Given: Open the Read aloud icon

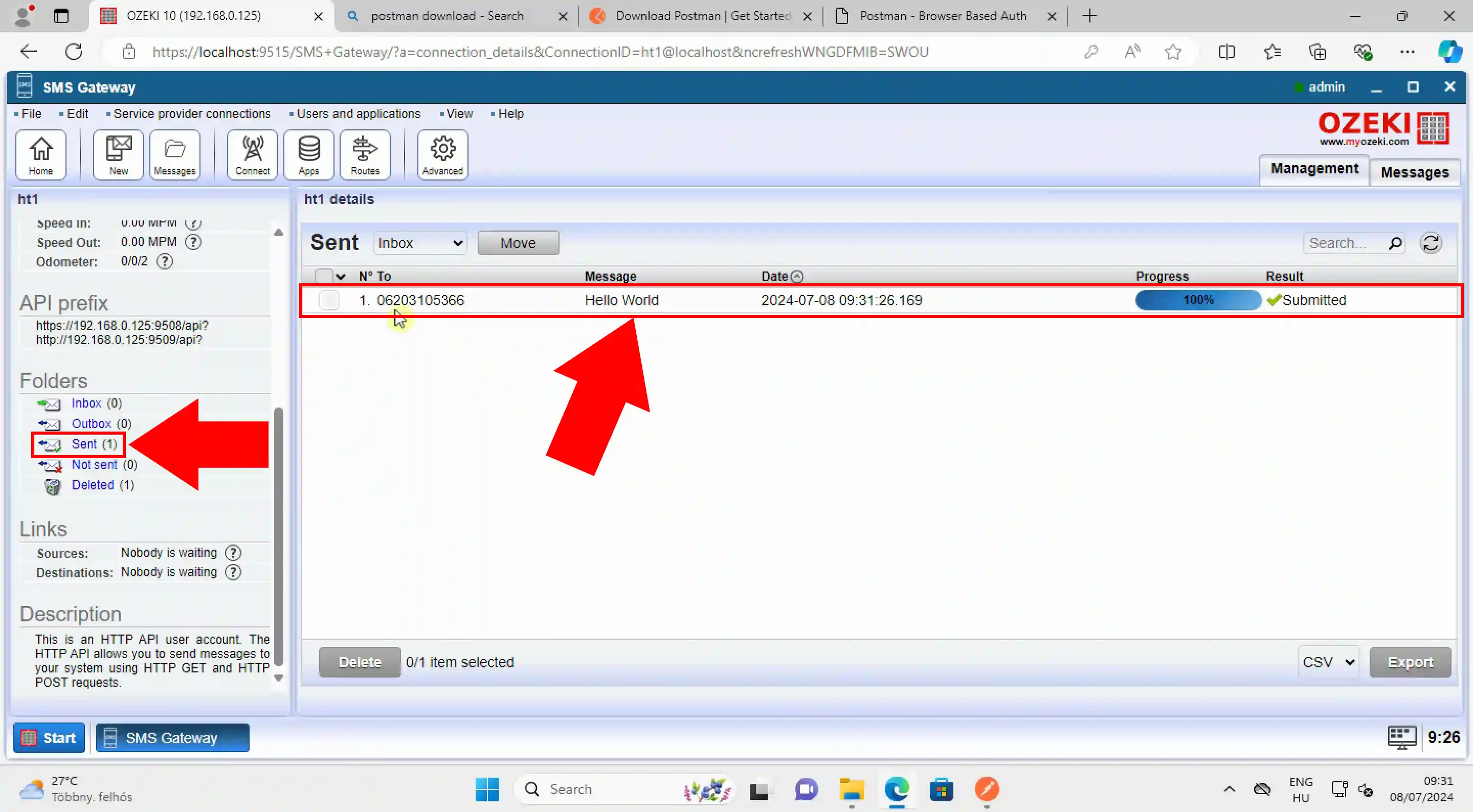Looking at the screenshot, I should coord(1132,52).
